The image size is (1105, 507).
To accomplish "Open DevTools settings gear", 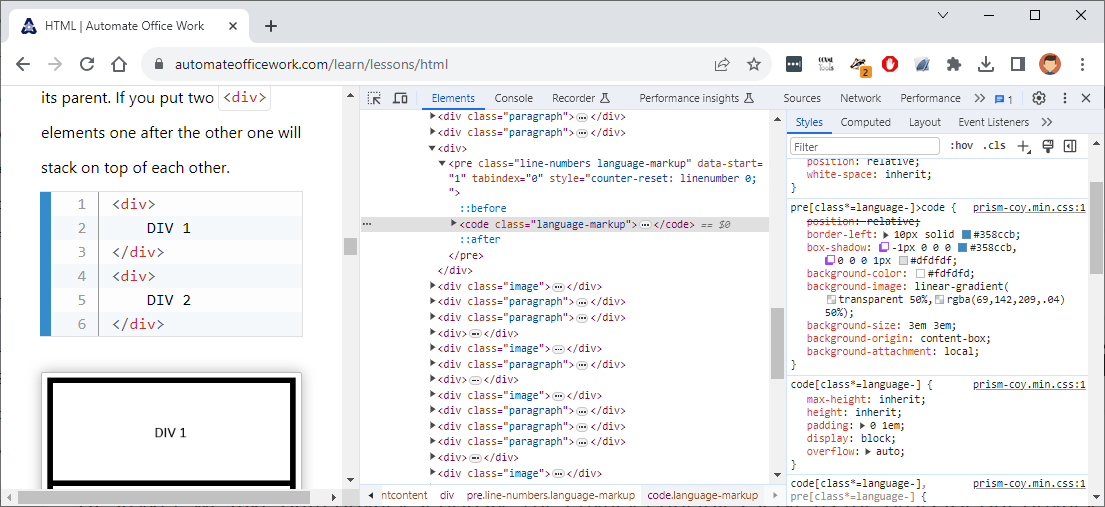I will (1039, 98).
